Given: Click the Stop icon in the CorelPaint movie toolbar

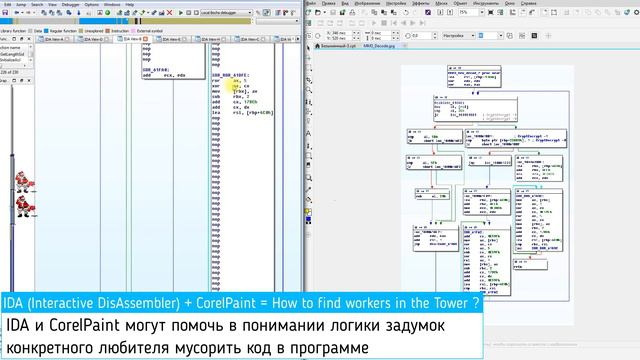Looking at the screenshot, I should (384, 23).
